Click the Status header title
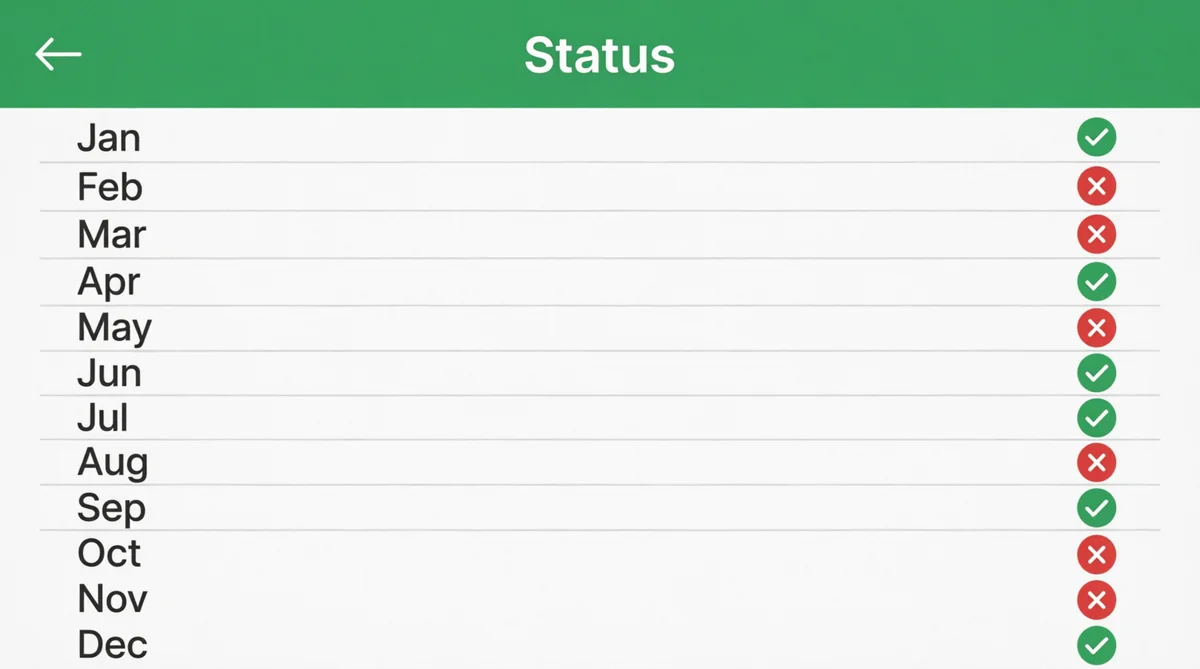The image size is (1200, 669). (x=599, y=55)
